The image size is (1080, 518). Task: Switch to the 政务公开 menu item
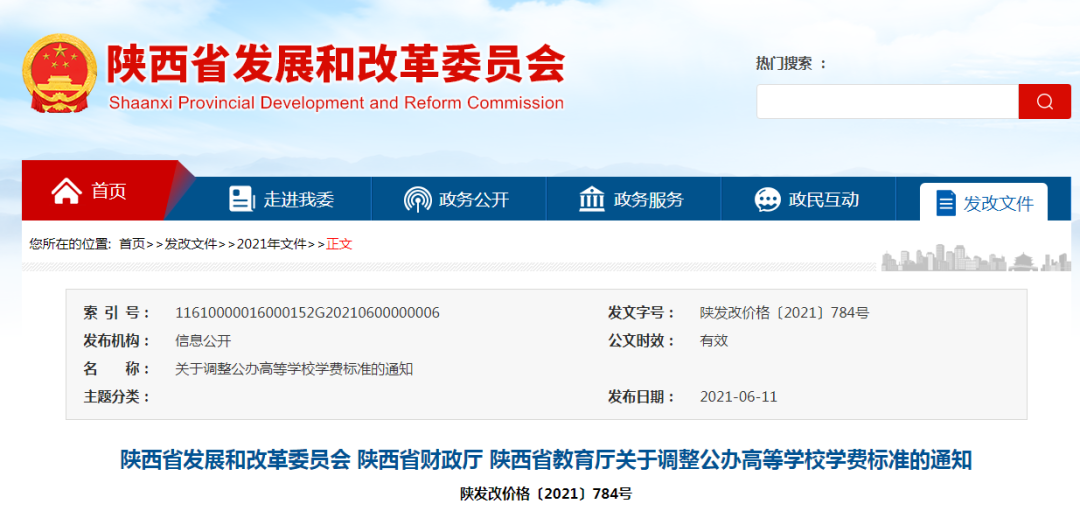click(x=474, y=200)
